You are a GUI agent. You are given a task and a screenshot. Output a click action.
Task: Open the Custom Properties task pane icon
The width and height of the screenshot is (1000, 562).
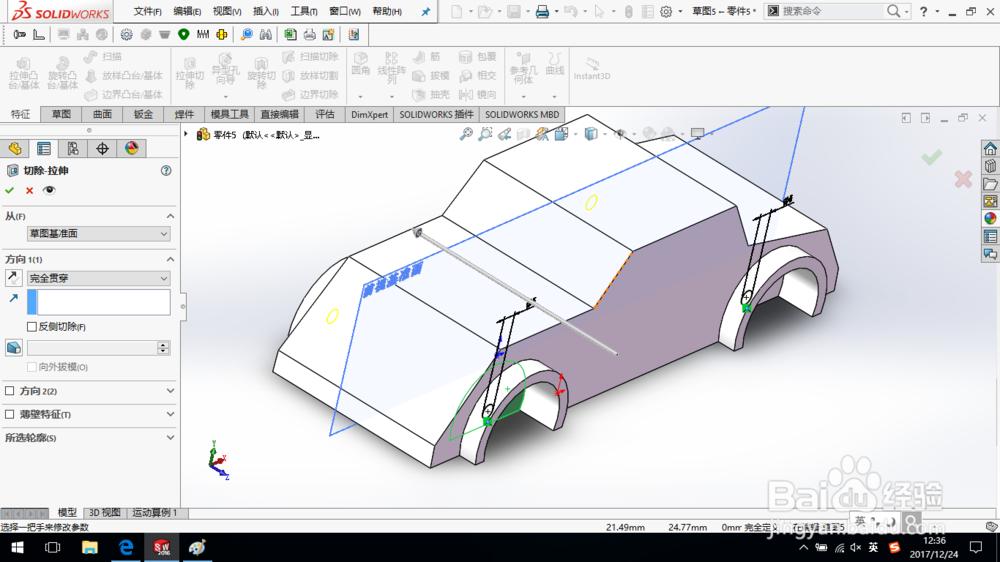click(990, 237)
